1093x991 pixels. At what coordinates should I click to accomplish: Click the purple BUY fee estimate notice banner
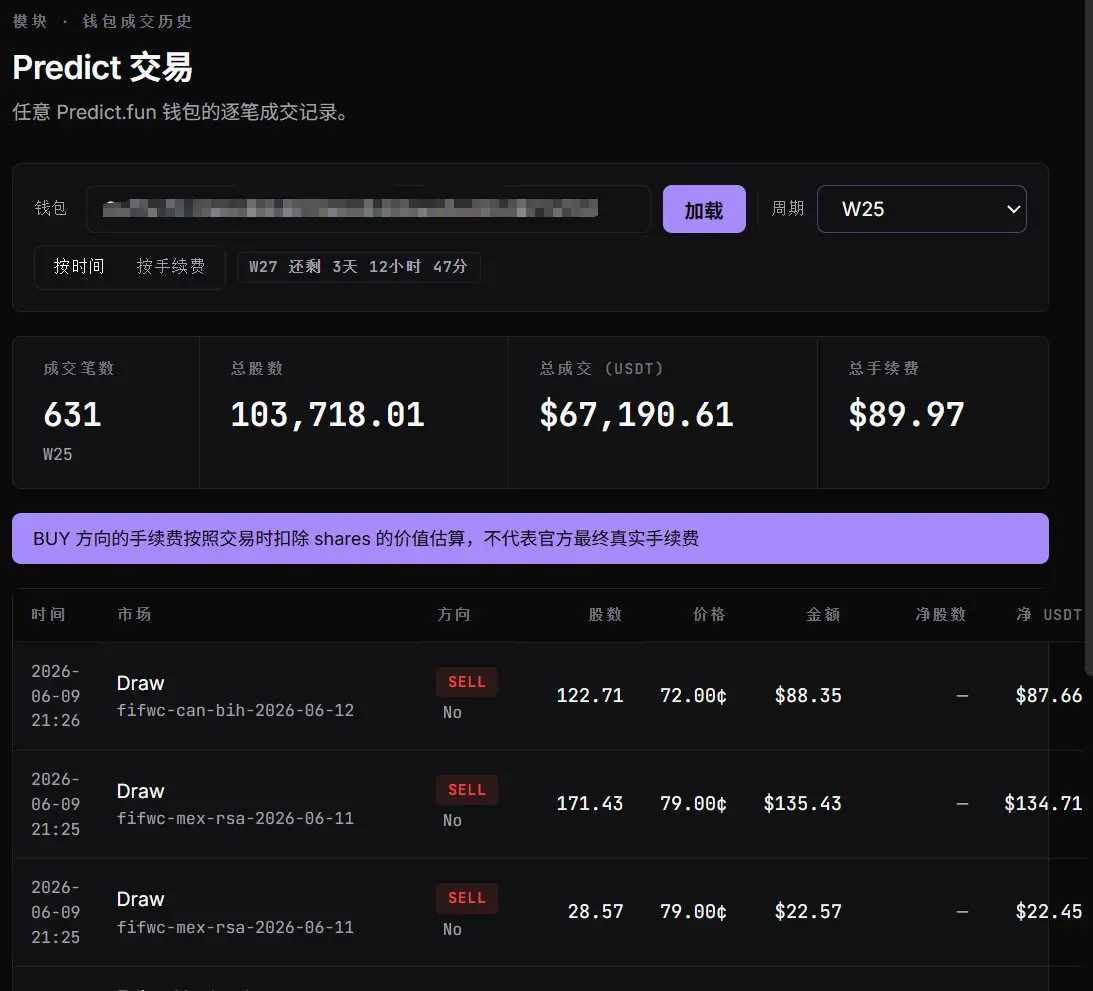coord(530,539)
